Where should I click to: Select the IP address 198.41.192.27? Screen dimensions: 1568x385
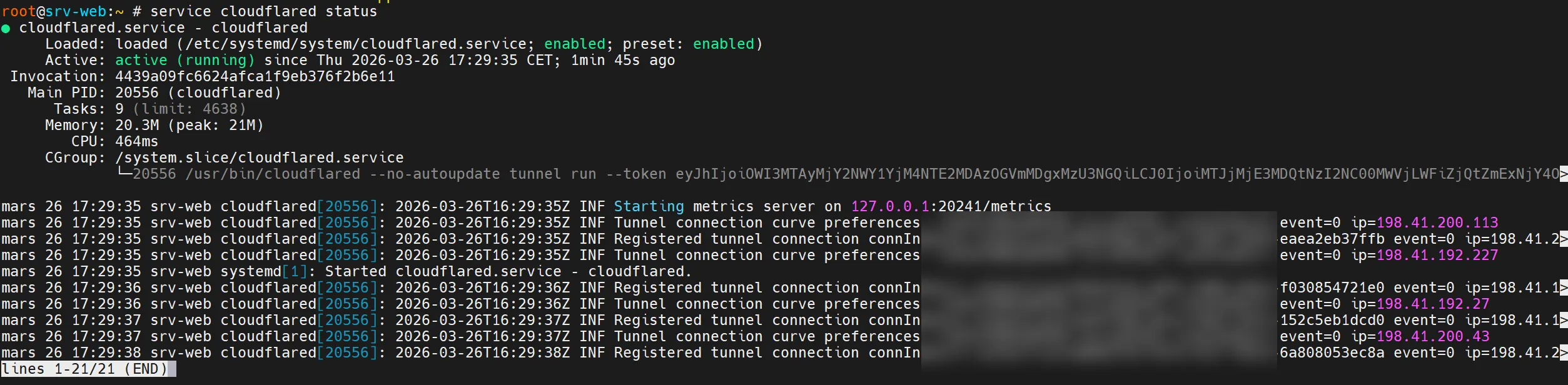[1432, 304]
